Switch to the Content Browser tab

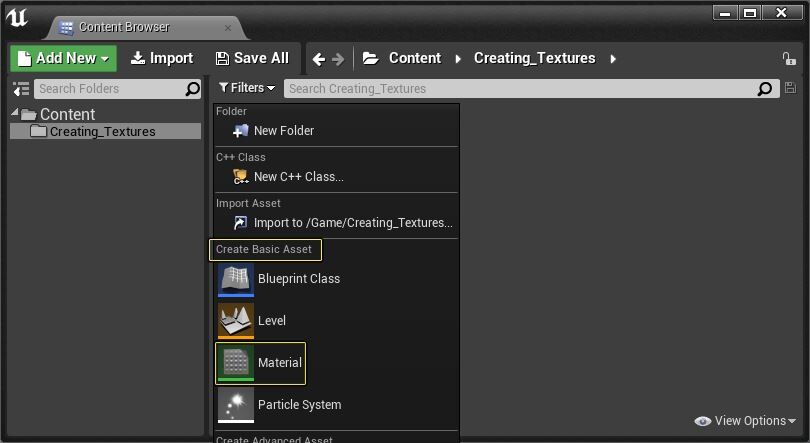pyautogui.click(x=123, y=27)
